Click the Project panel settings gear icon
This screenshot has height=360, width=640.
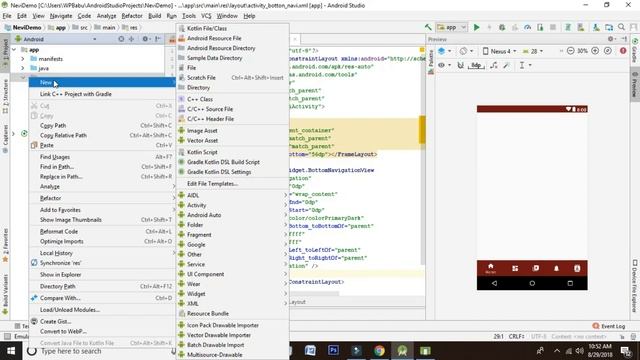(x=145, y=39)
